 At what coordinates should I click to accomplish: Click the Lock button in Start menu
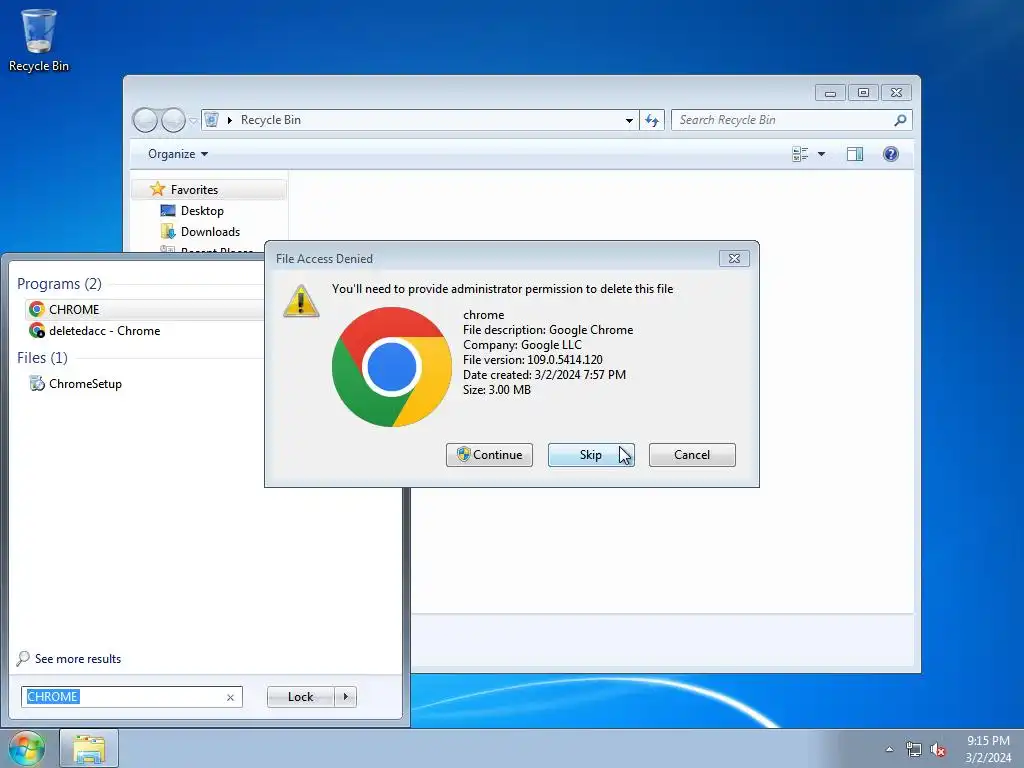coord(300,697)
